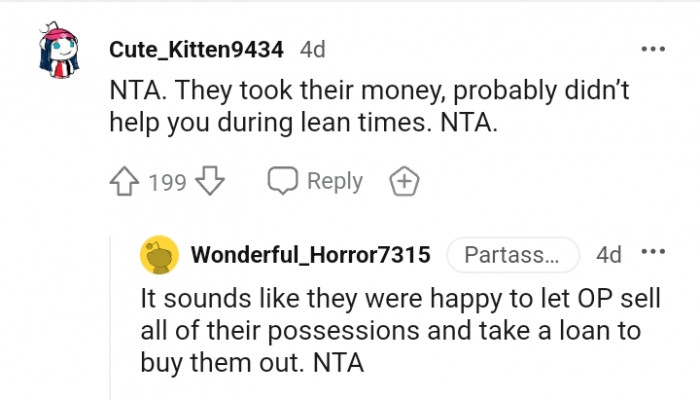
Task: Open three-dot menu on Cute_Kitten9434's comment
Action: [x=652, y=49]
